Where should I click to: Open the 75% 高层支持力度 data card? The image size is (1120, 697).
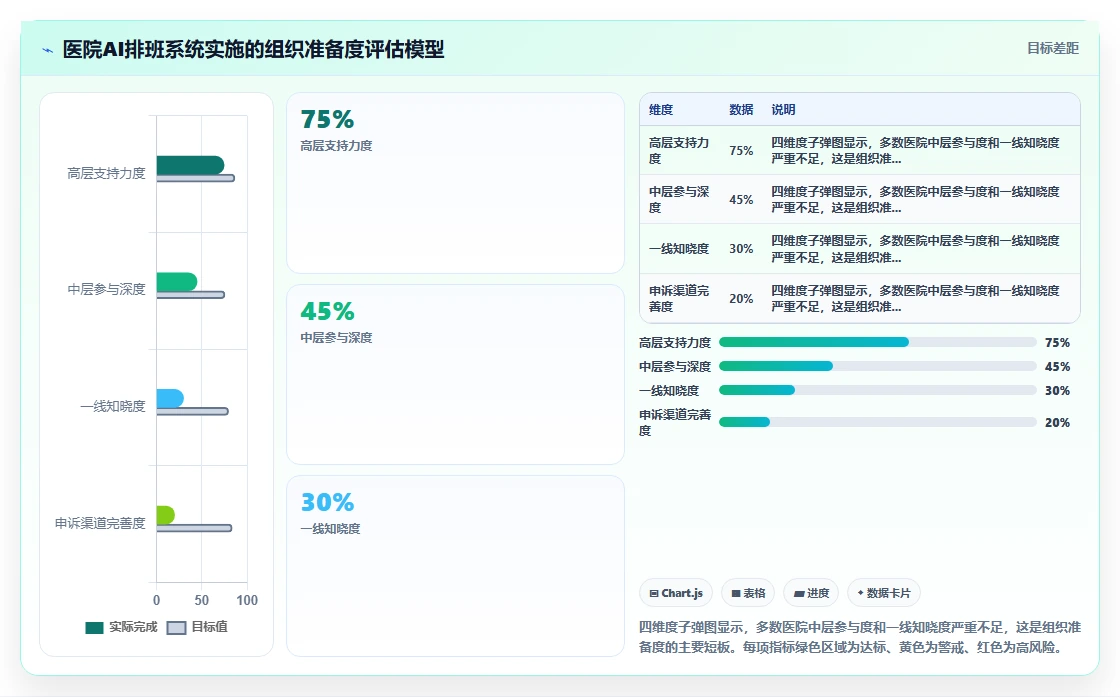[455, 183]
